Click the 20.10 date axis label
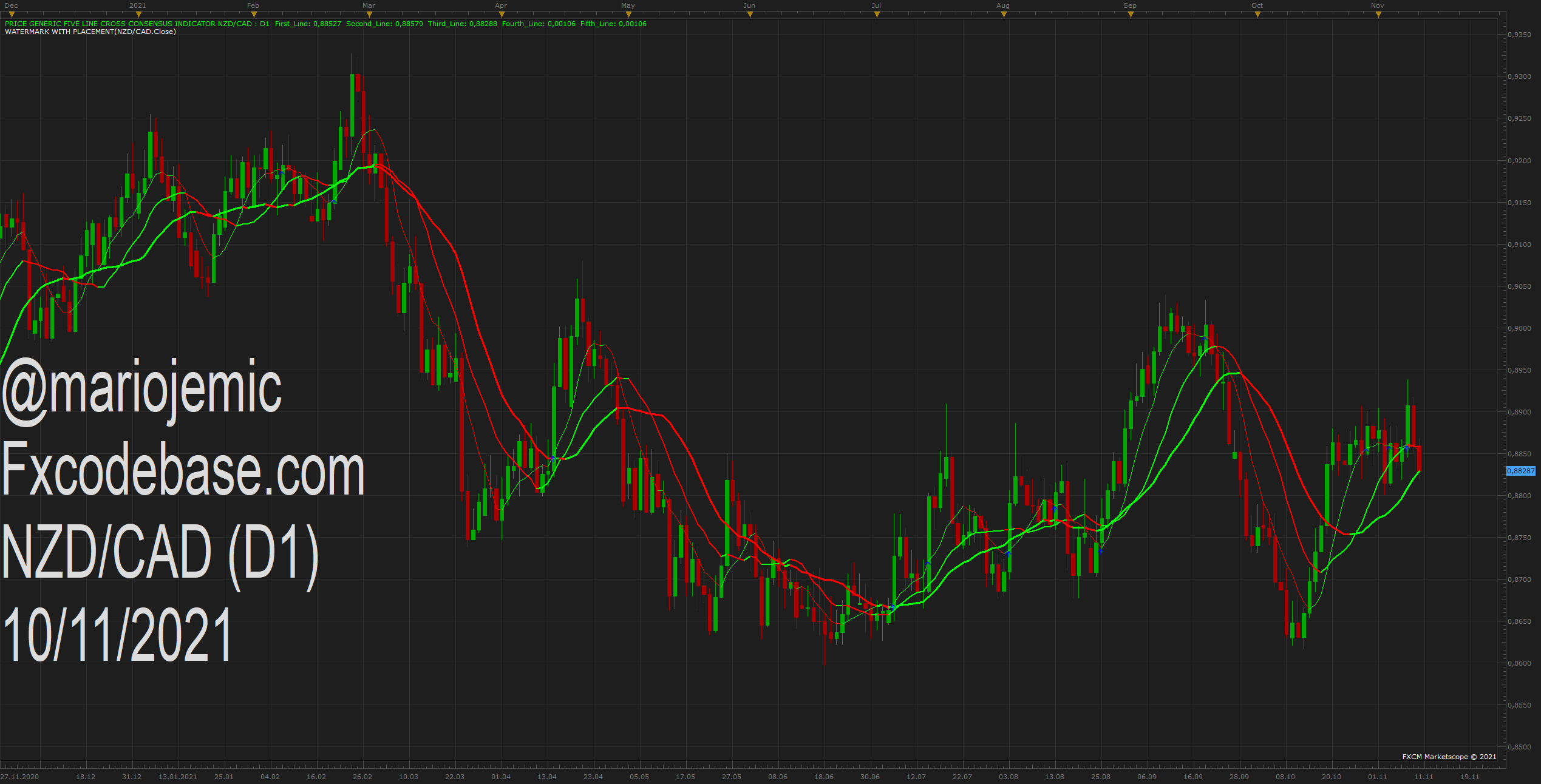 pyautogui.click(x=1332, y=777)
